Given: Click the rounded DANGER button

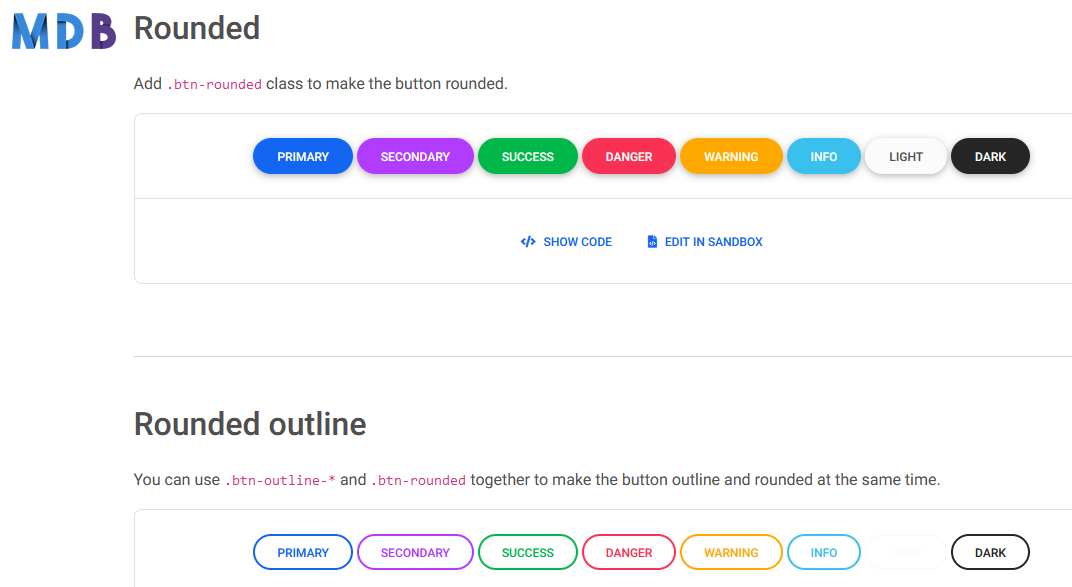Looking at the screenshot, I should (628, 156).
